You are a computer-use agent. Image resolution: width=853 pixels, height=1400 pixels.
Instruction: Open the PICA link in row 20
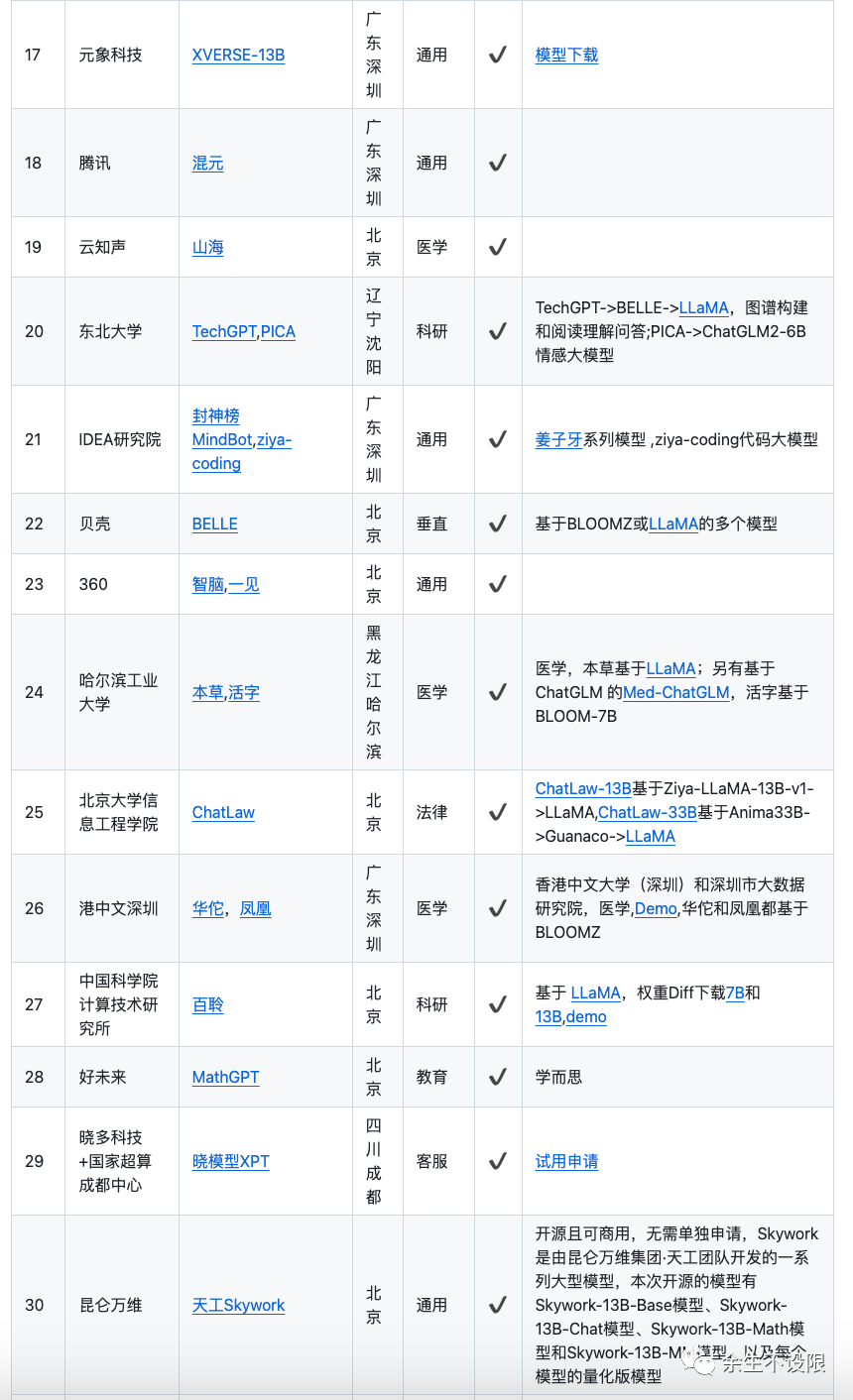point(278,331)
